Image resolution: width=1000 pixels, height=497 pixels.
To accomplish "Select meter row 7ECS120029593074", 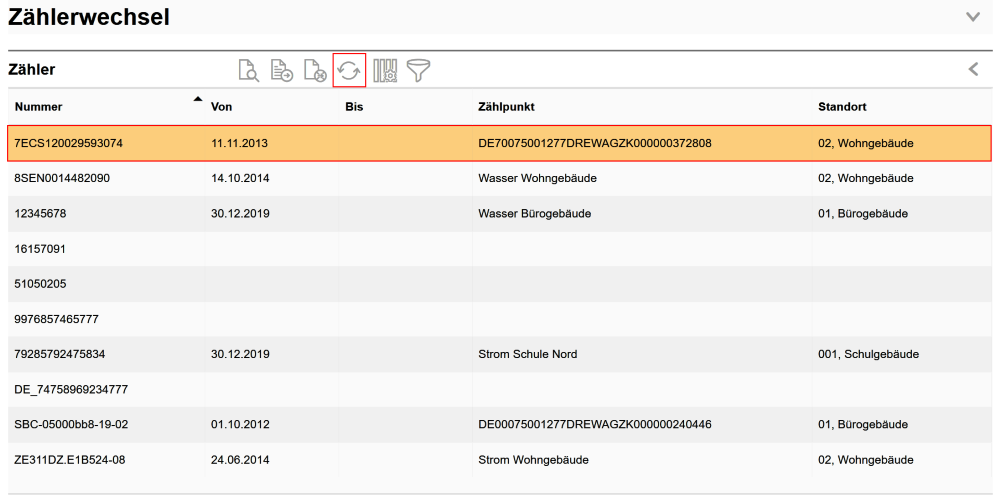I will (69, 143).
